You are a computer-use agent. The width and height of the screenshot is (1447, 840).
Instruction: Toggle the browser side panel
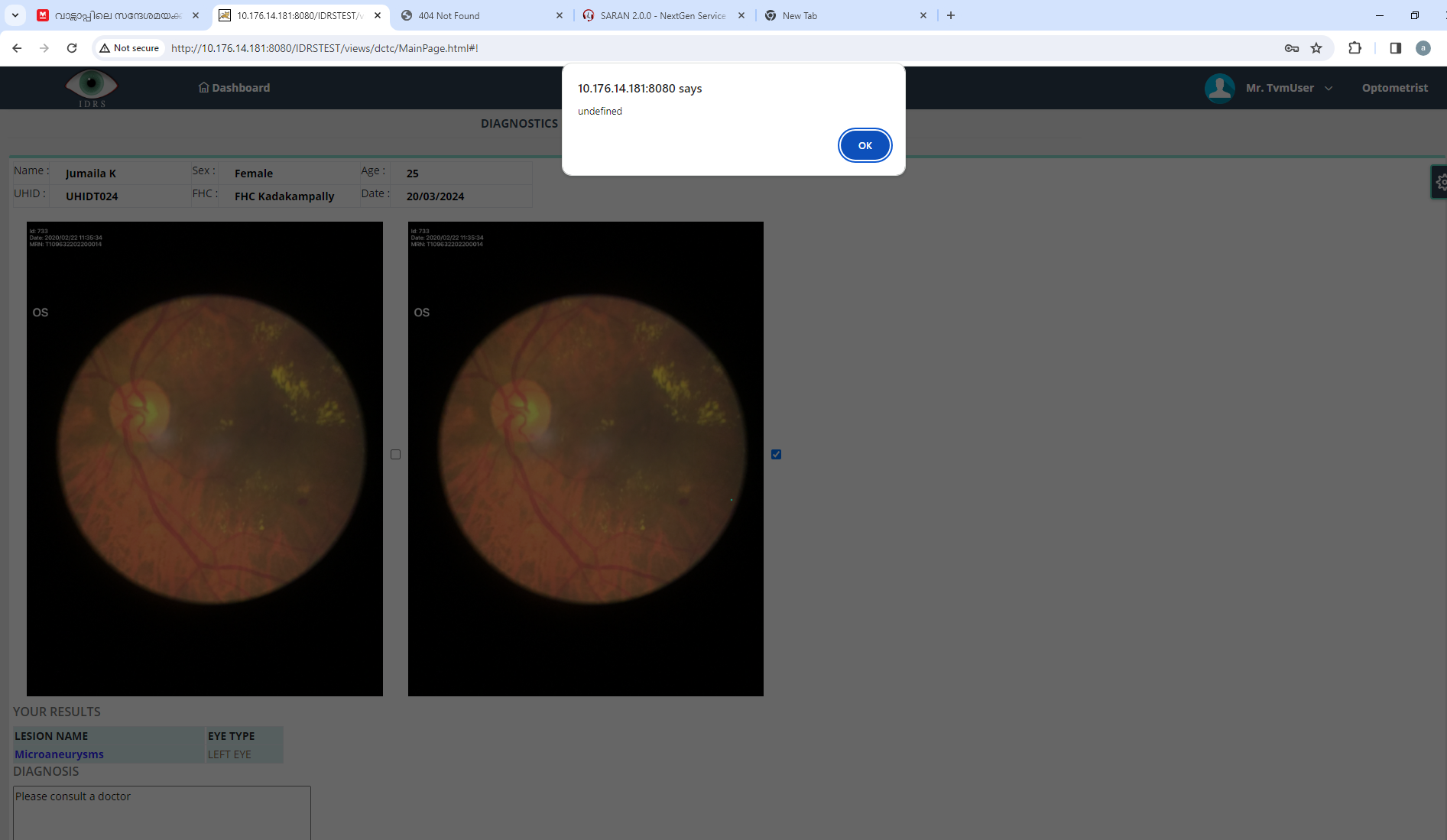coord(1395,48)
